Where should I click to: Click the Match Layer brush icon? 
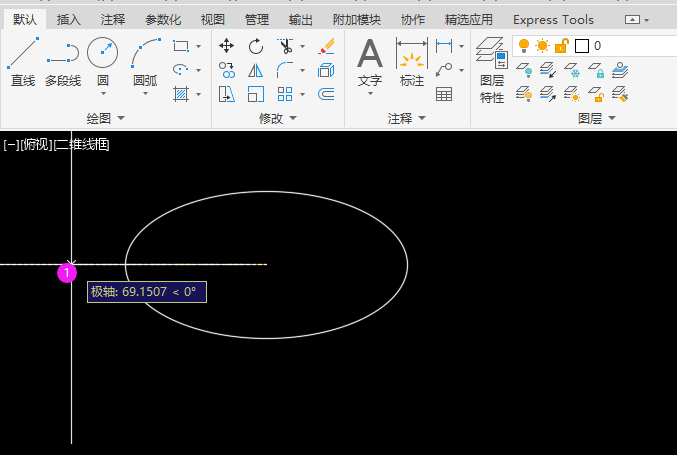pyautogui.click(x=620, y=94)
